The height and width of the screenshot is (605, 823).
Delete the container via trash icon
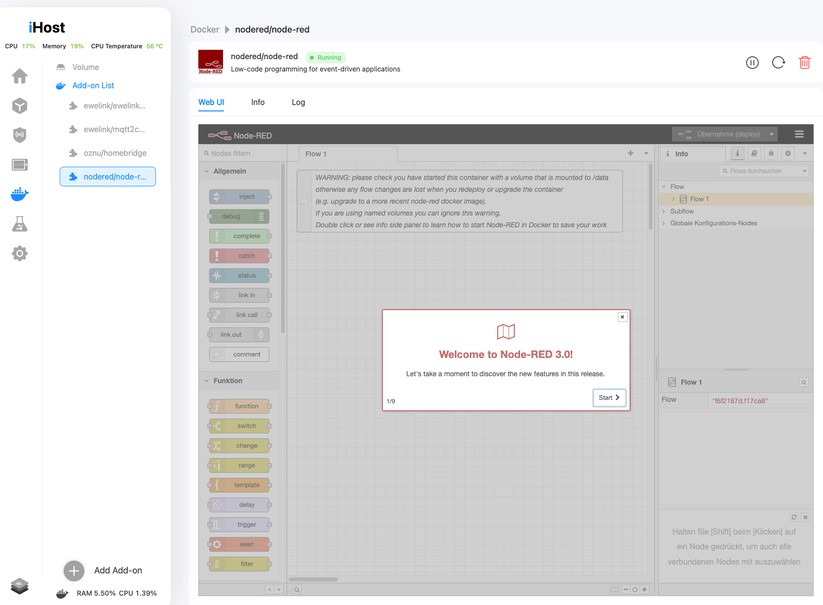tap(804, 62)
